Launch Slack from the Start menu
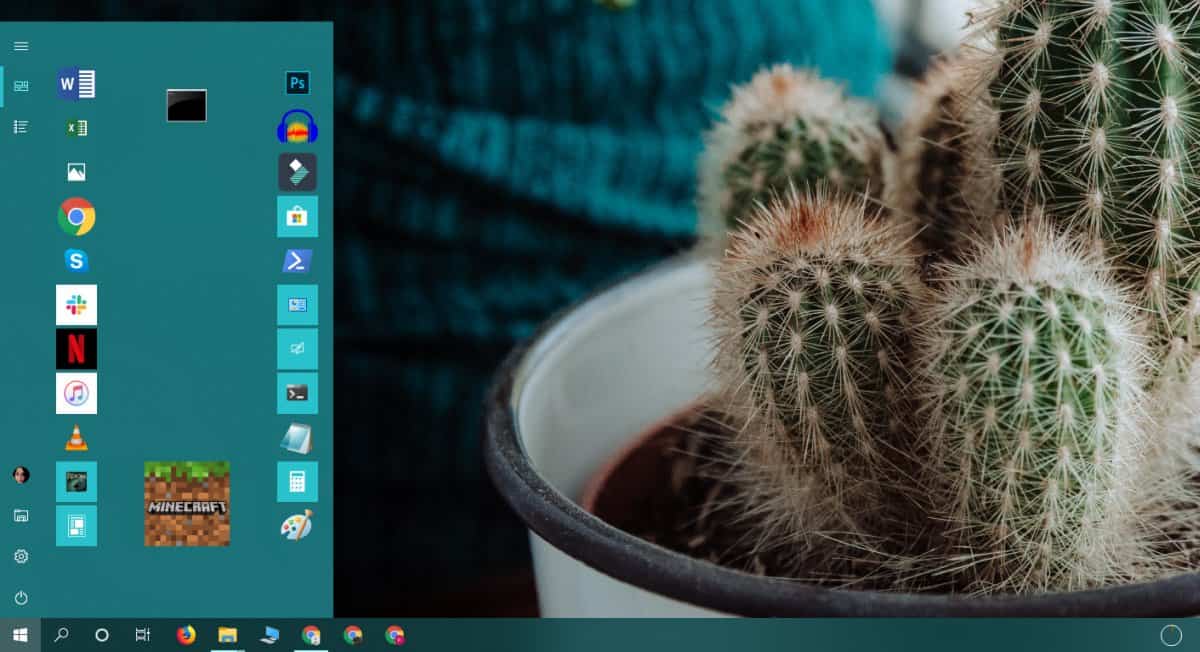Viewport: 1200px width, 652px height. pyautogui.click(x=76, y=305)
